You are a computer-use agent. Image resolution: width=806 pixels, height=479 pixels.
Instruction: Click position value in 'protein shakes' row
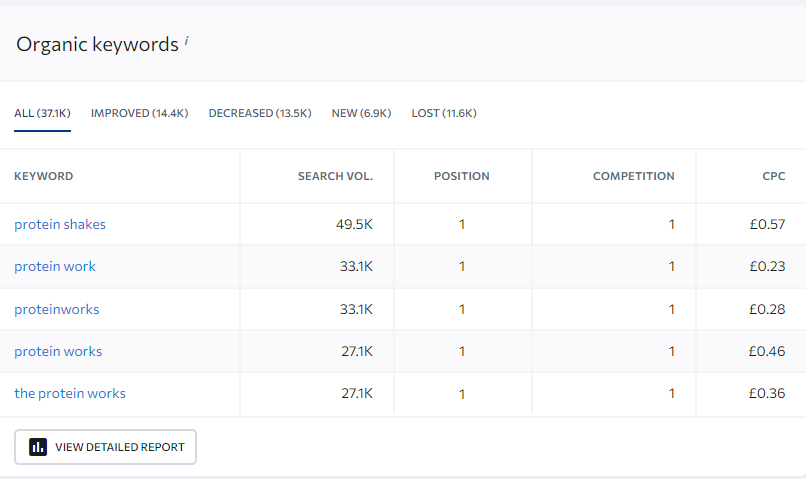462,225
